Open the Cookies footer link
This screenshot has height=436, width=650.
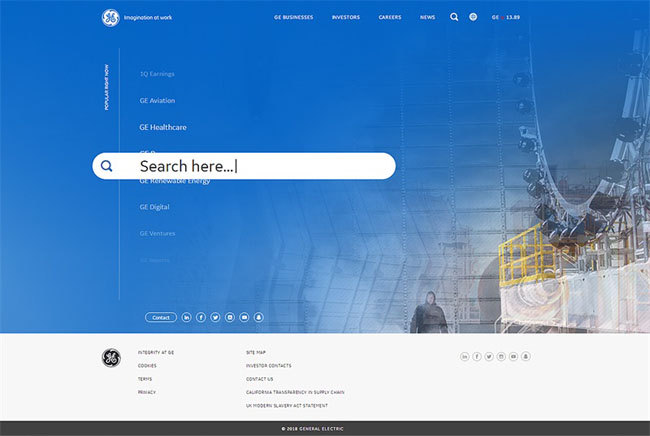147,366
